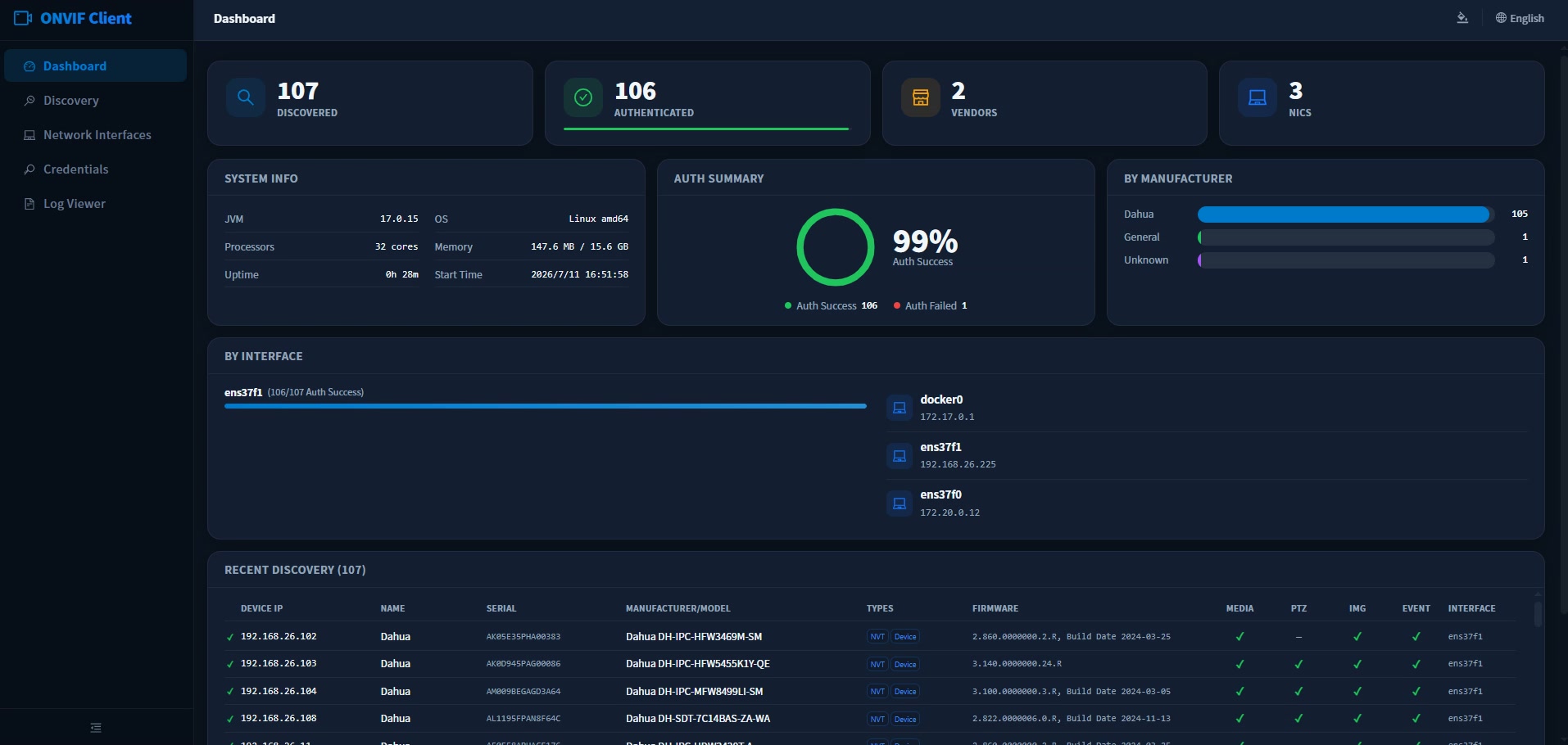Click the Media checkmark for DH-IPC-MFW8499LI-SM
The height and width of the screenshot is (745, 1568).
click(x=1239, y=692)
